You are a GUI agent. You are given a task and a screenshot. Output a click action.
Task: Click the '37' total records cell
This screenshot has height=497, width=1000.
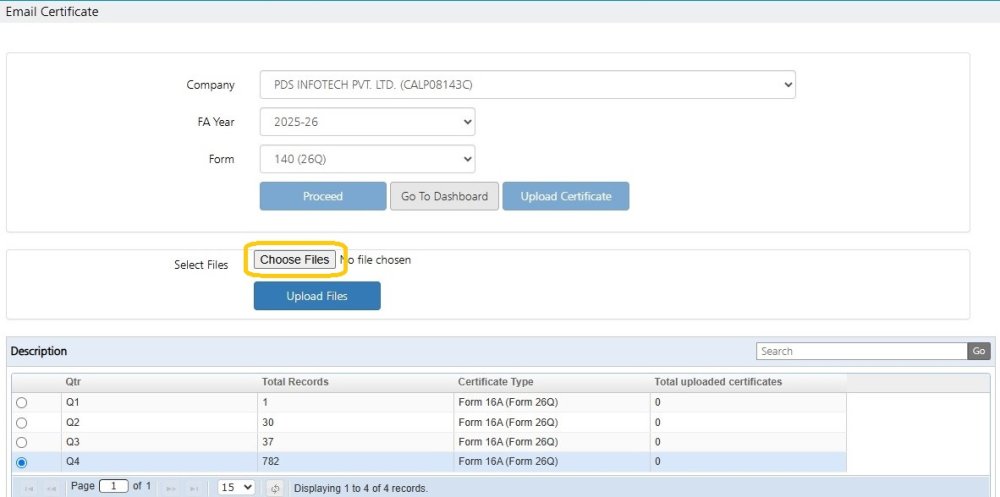pyautogui.click(x=355, y=442)
